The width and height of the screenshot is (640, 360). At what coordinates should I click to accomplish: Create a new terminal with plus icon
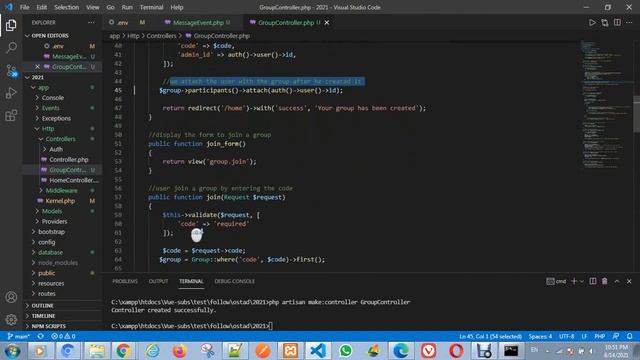[x=574, y=281]
